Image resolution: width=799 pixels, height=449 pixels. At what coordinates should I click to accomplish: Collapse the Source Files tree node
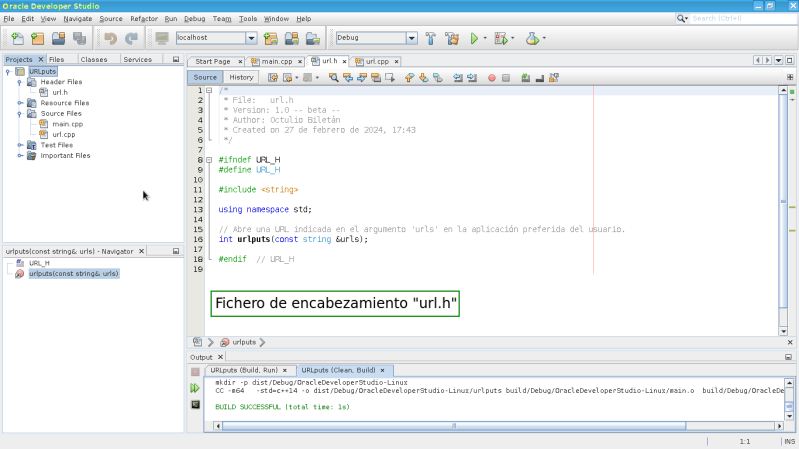click(19, 114)
